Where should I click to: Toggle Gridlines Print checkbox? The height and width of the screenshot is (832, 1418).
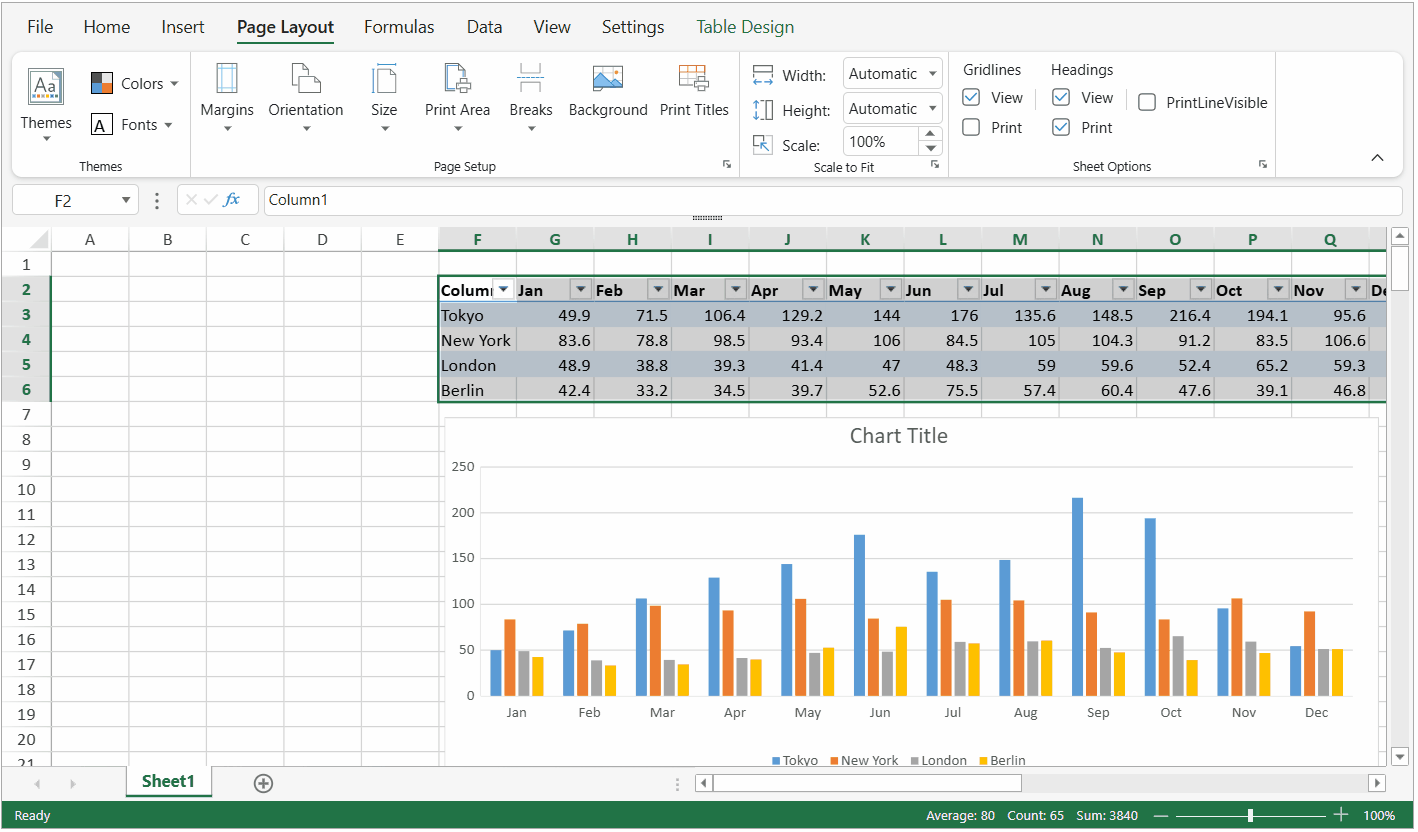[x=971, y=127]
